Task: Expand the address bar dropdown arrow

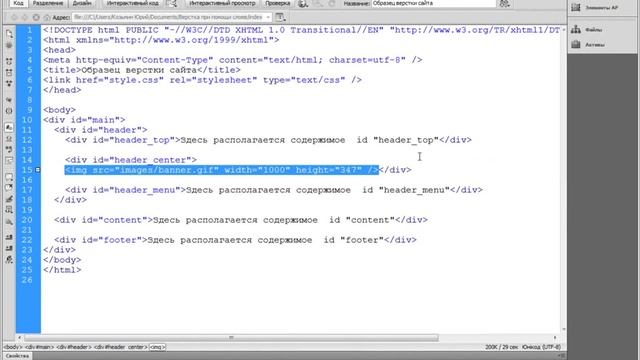Action: [268, 17]
